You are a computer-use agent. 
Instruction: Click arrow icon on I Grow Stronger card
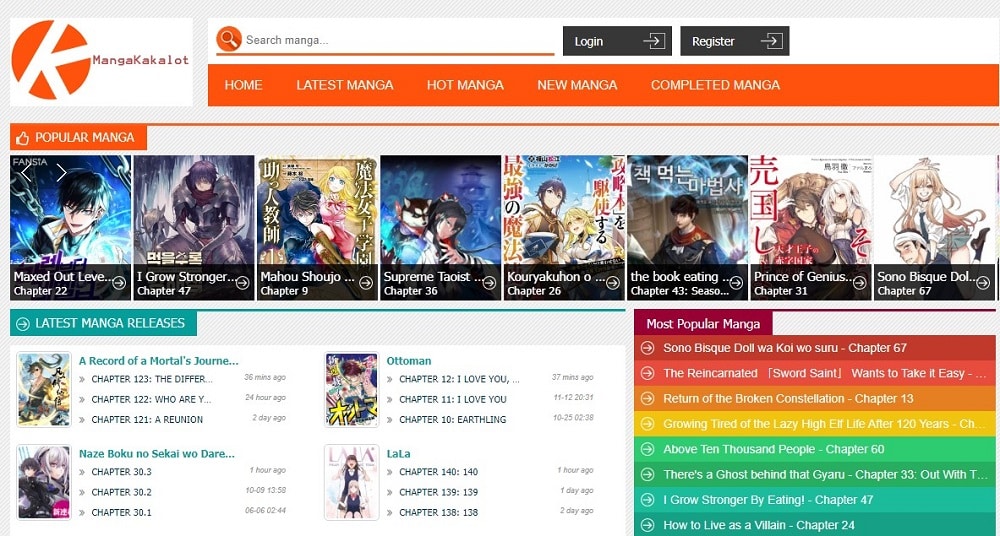pos(242,283)
